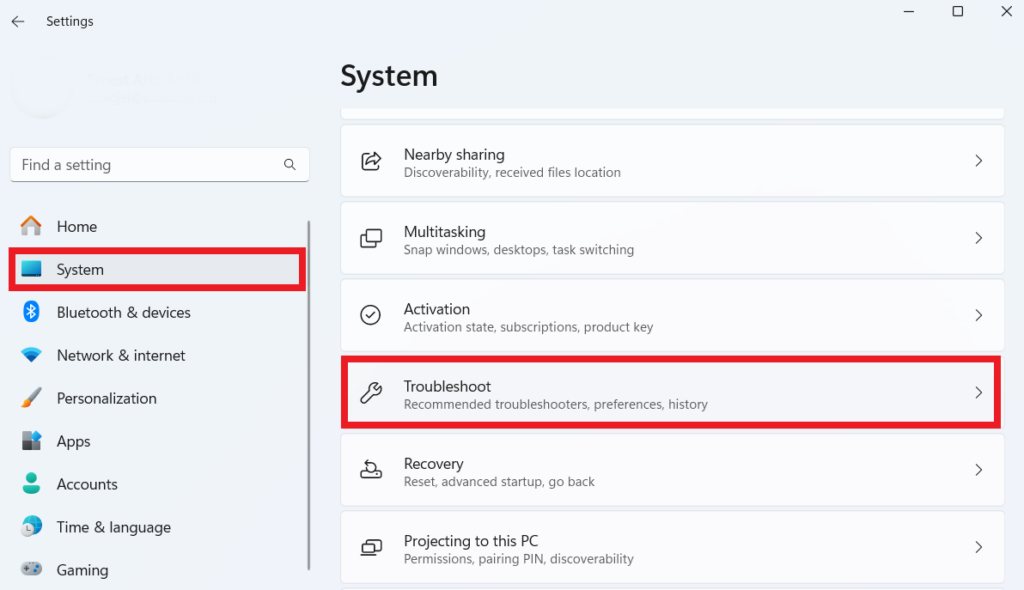The image size is (1024, 590).
Task: Open Time & language settings
Action: pyautogui.click(x=114, y=527)
